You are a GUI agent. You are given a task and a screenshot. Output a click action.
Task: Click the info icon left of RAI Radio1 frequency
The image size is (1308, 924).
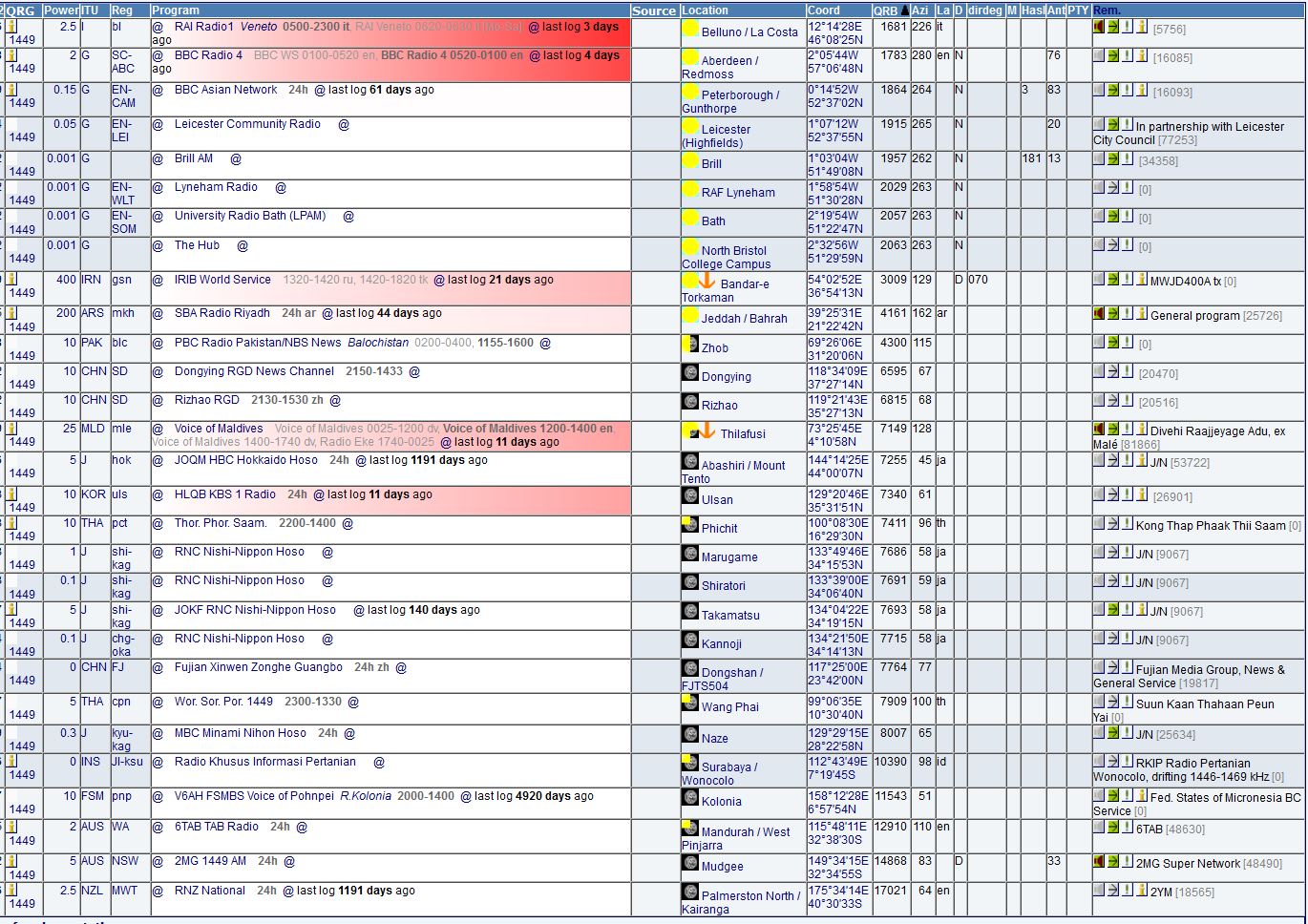click(x=11, y=27)
